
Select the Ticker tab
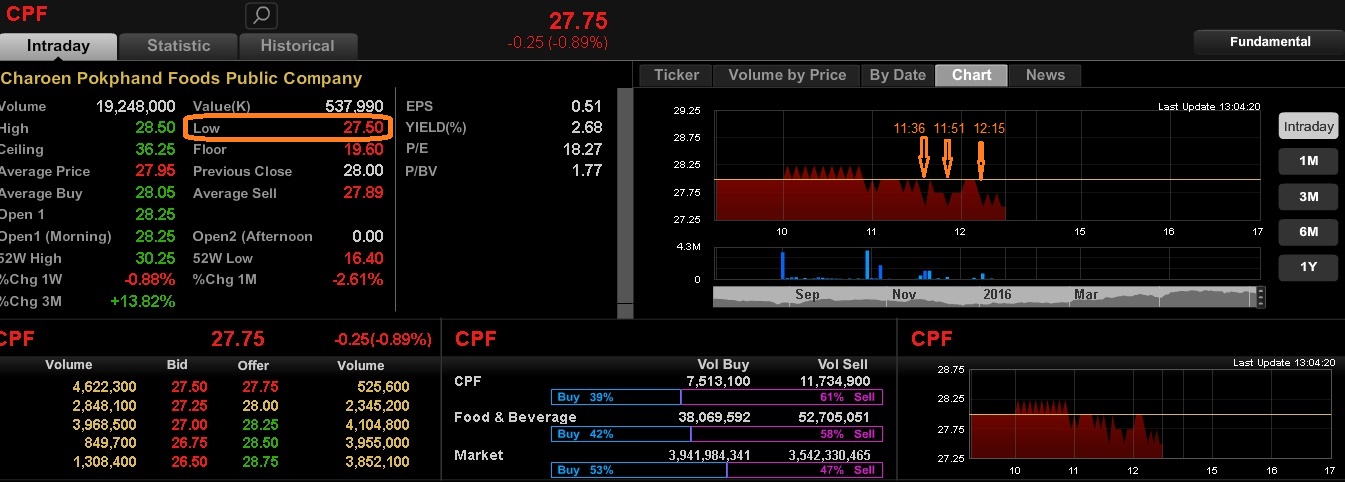click(x=676, y=75)
